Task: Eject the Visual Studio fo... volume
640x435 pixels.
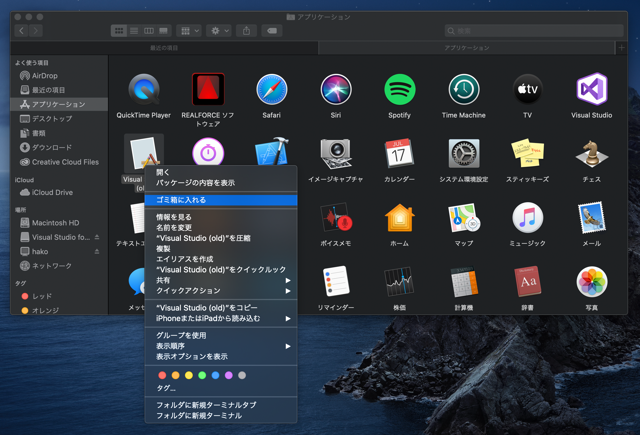Action: pyautogui.click(x=97, y=237)
